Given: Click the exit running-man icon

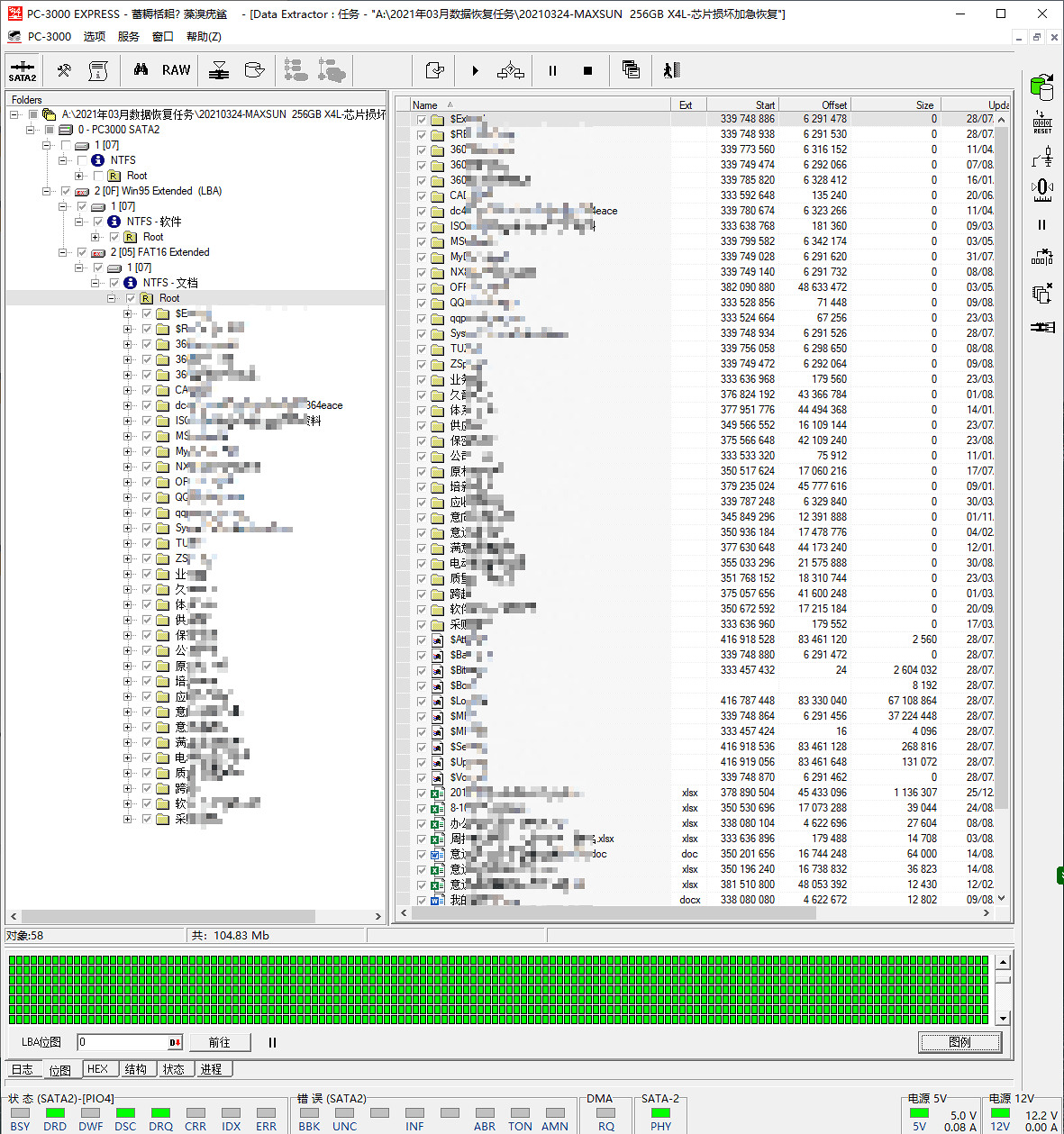Looking at the screenshot, I should point(671,70).
